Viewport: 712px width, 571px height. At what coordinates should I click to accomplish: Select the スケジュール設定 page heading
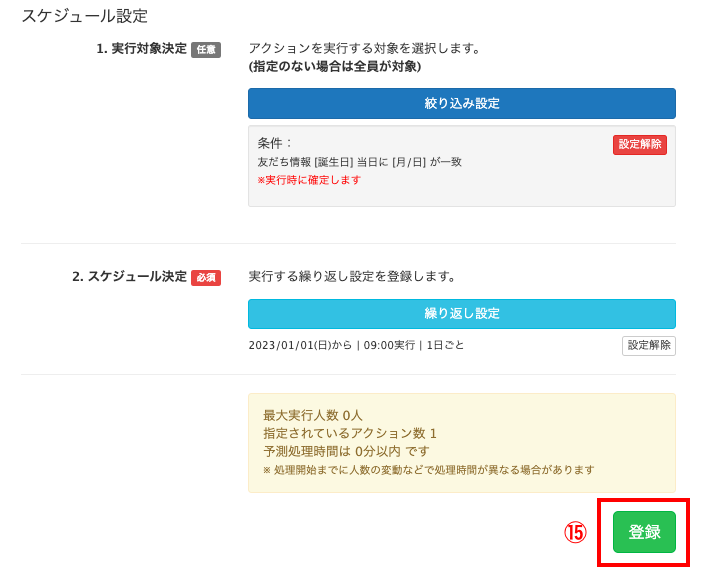(x=84, y=16)
